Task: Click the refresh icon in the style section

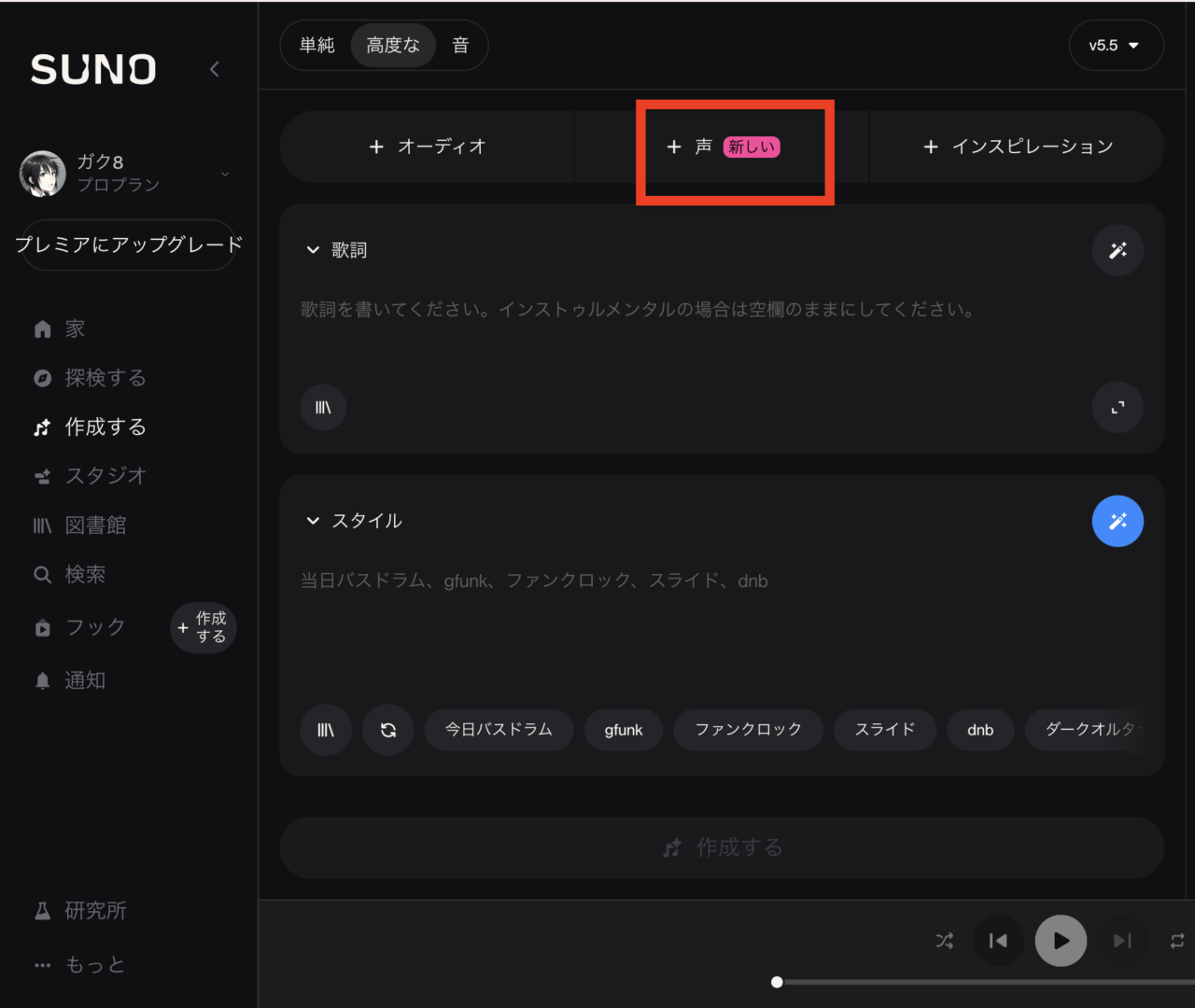Action: (387, 730)
